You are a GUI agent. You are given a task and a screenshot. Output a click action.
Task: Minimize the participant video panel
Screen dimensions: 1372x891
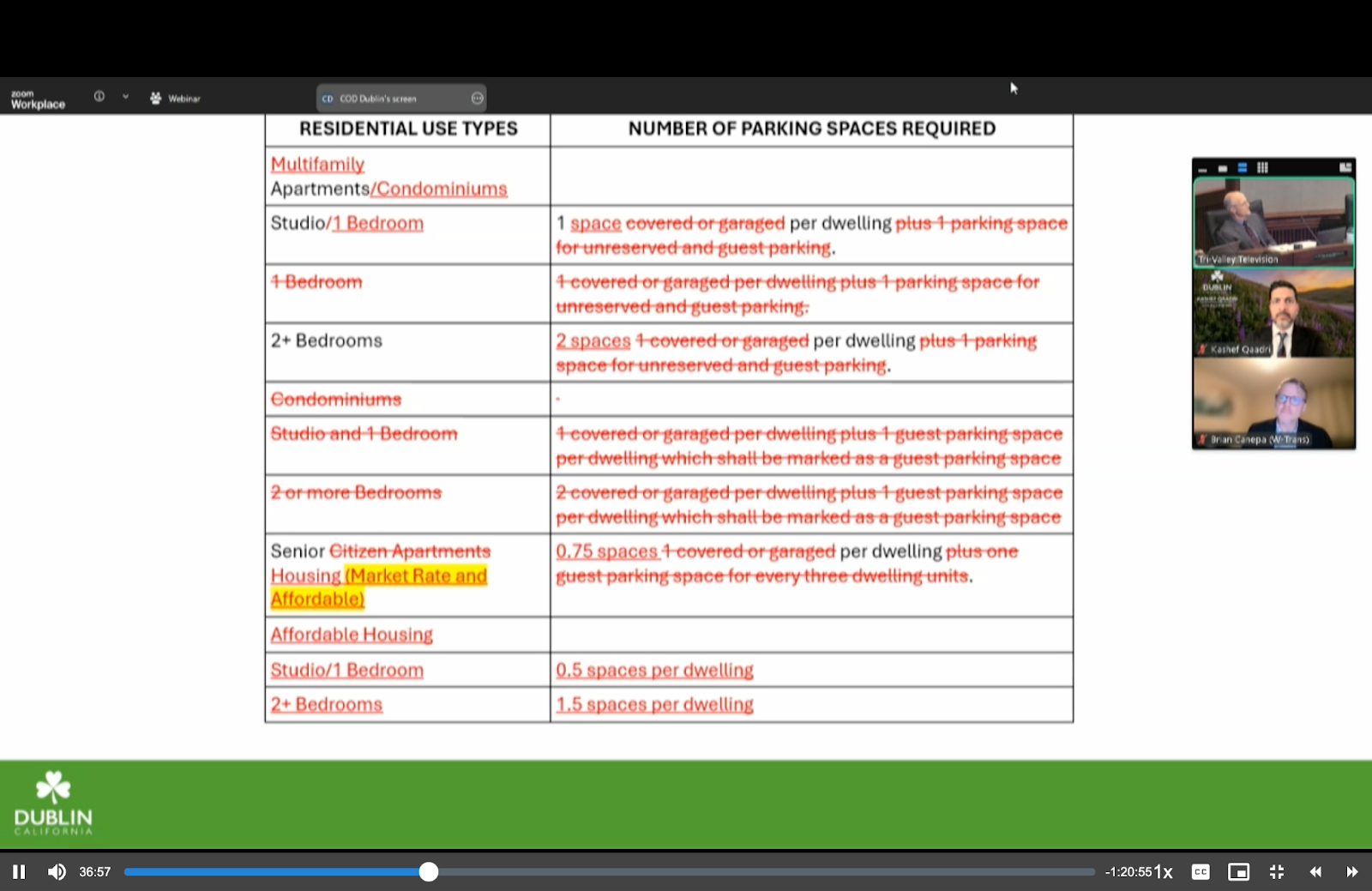tap(1203, 168)
